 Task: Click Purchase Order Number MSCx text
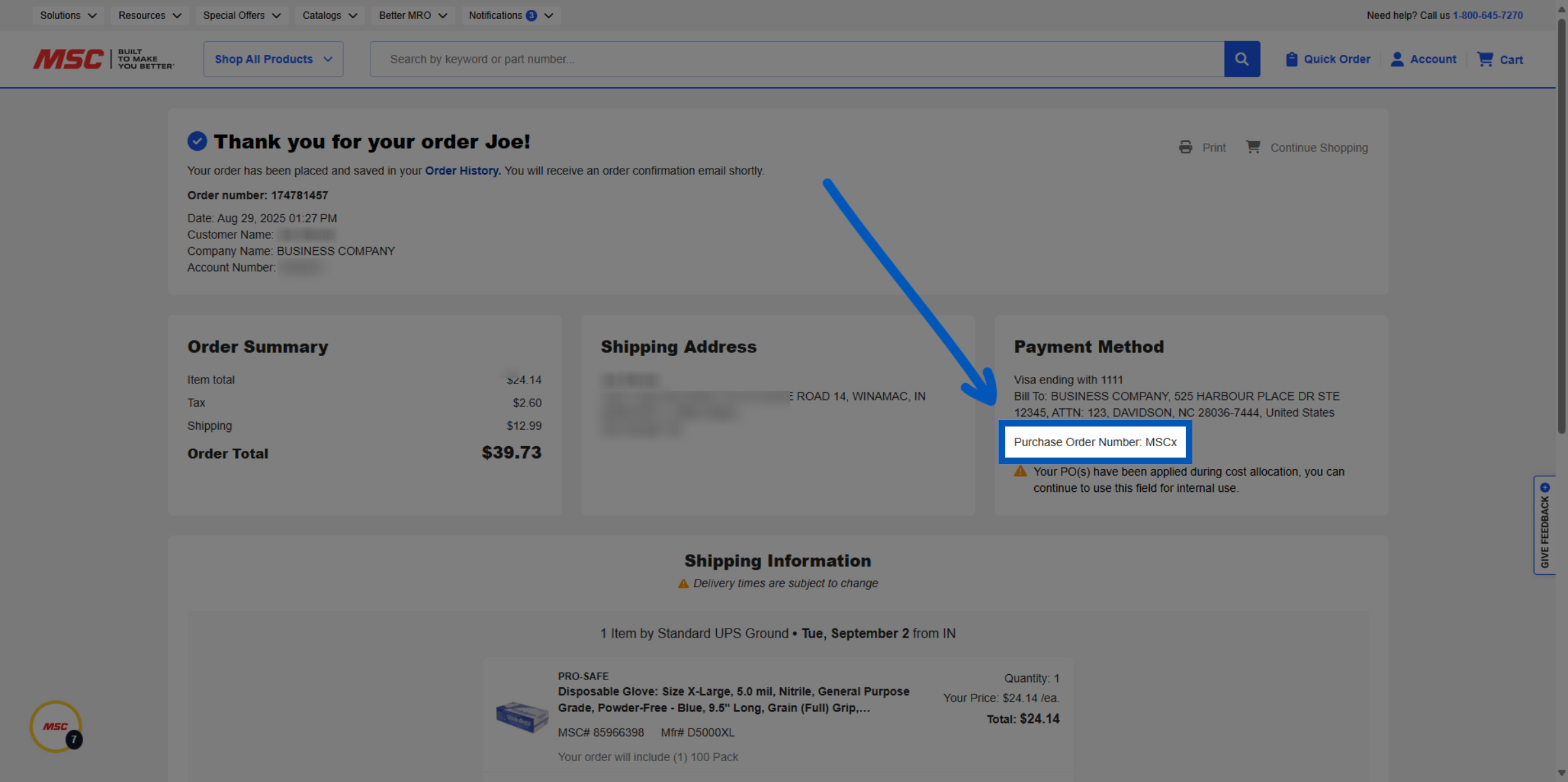[1095, 442]
